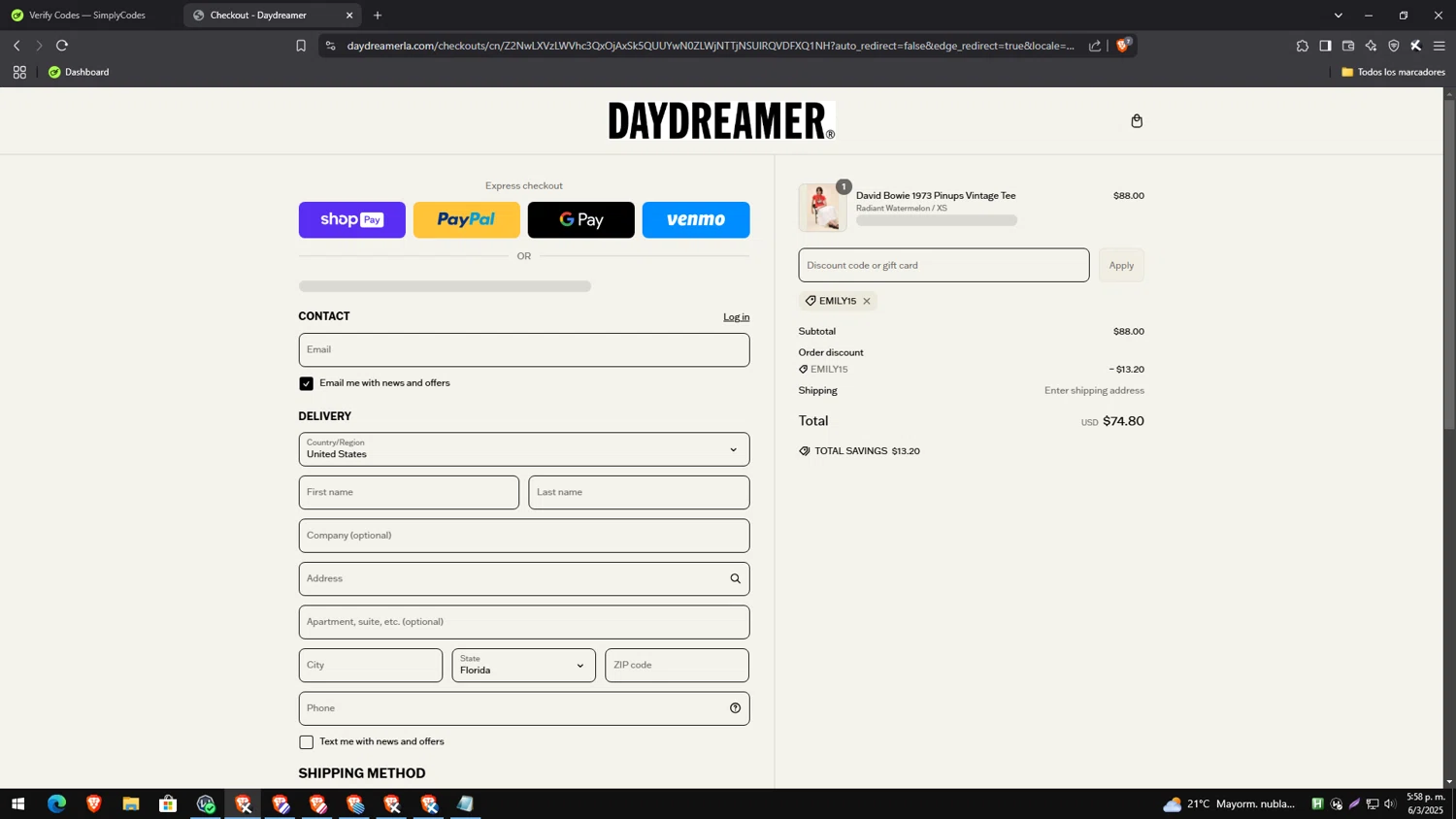The width and height of the screenshot is (1456, 819).
Task: Open the shopping bag cart icon
Action: [x=1137, y=121]
